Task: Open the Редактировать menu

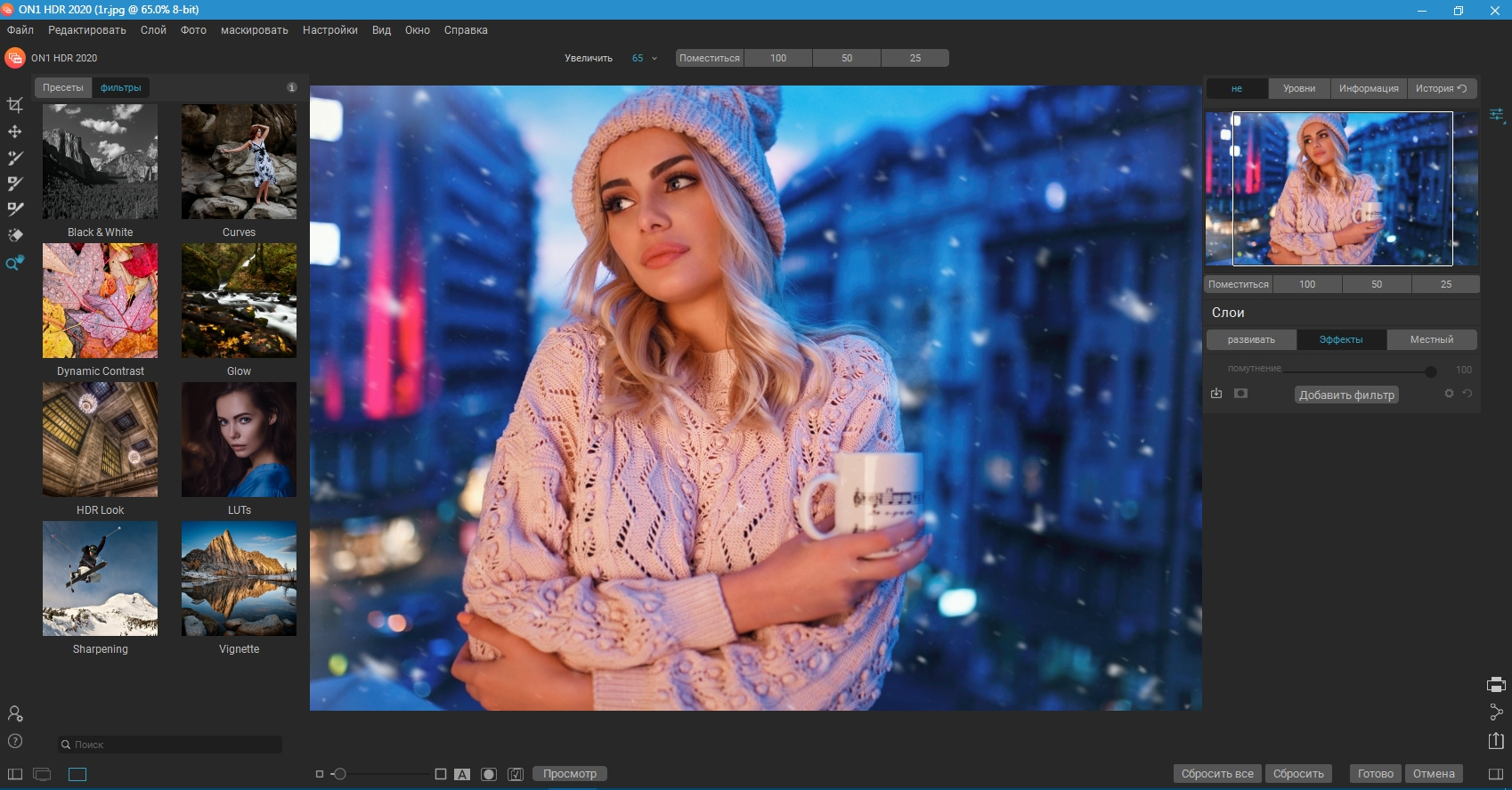Action: click(87, 30)
